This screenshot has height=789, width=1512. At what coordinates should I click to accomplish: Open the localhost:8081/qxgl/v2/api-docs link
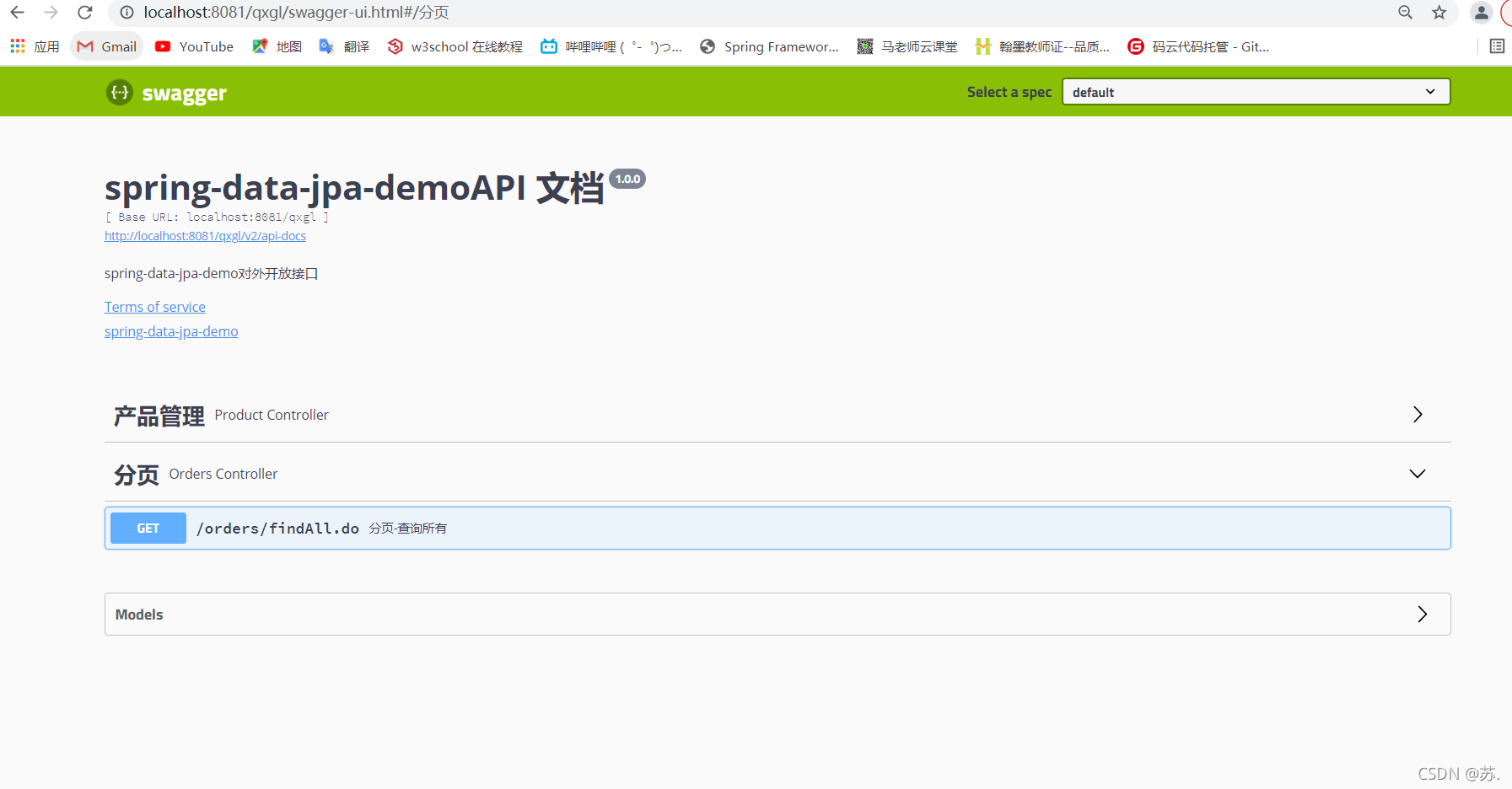tap(205, 236)
